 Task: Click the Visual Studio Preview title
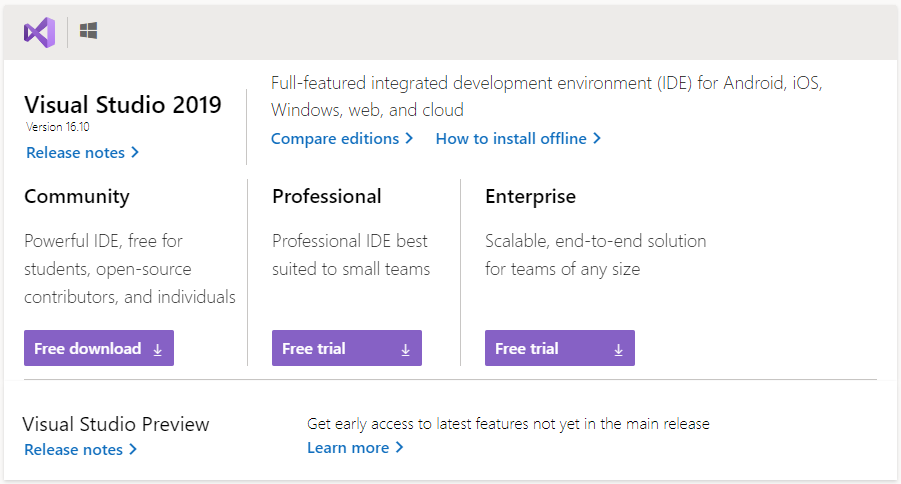(116, 424)
